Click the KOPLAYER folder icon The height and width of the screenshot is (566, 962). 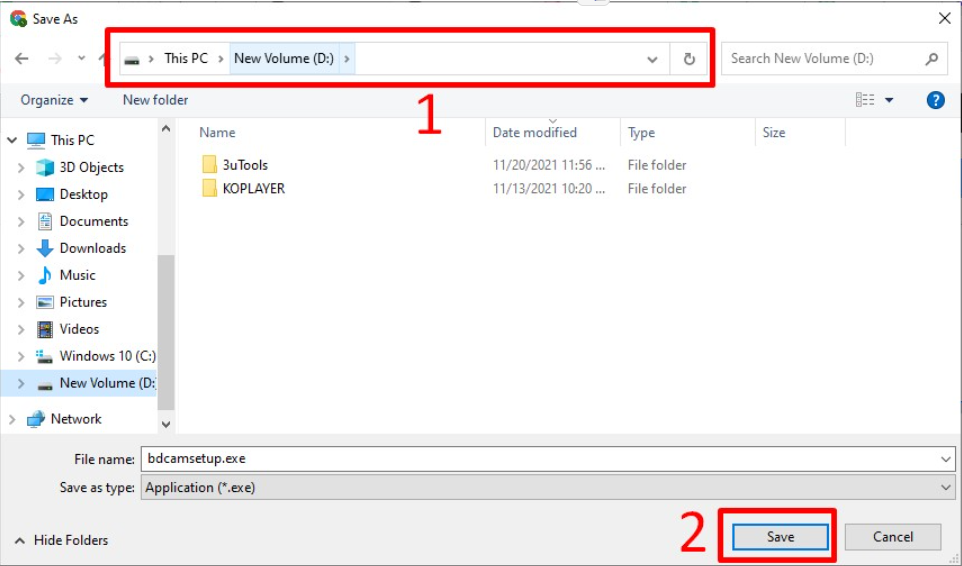click(x=209, y=188)
